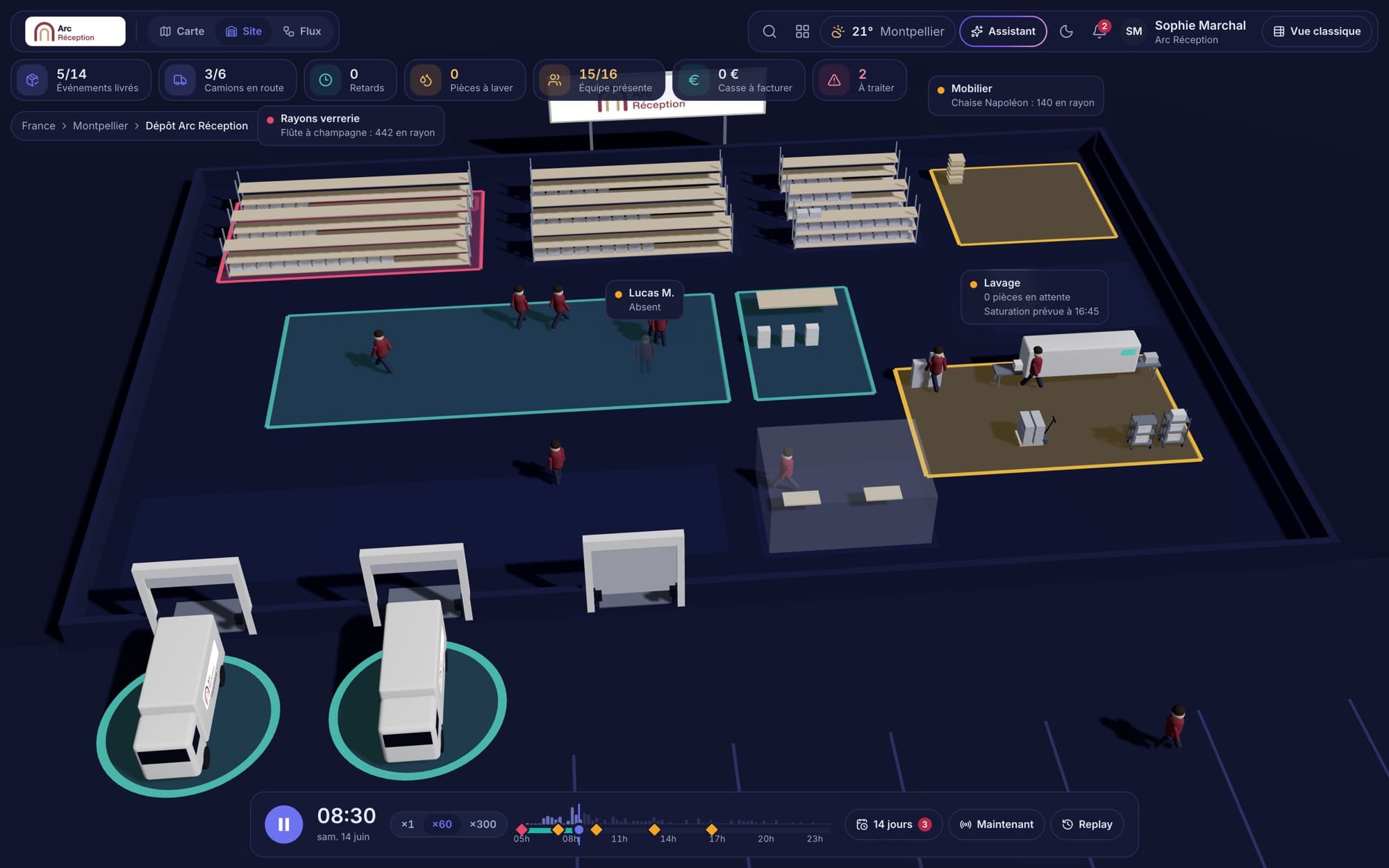Open the 14 jours range selector
The height and width of the screenshot is (868, 1389).
pyautogui.click(x=893, y=824)
